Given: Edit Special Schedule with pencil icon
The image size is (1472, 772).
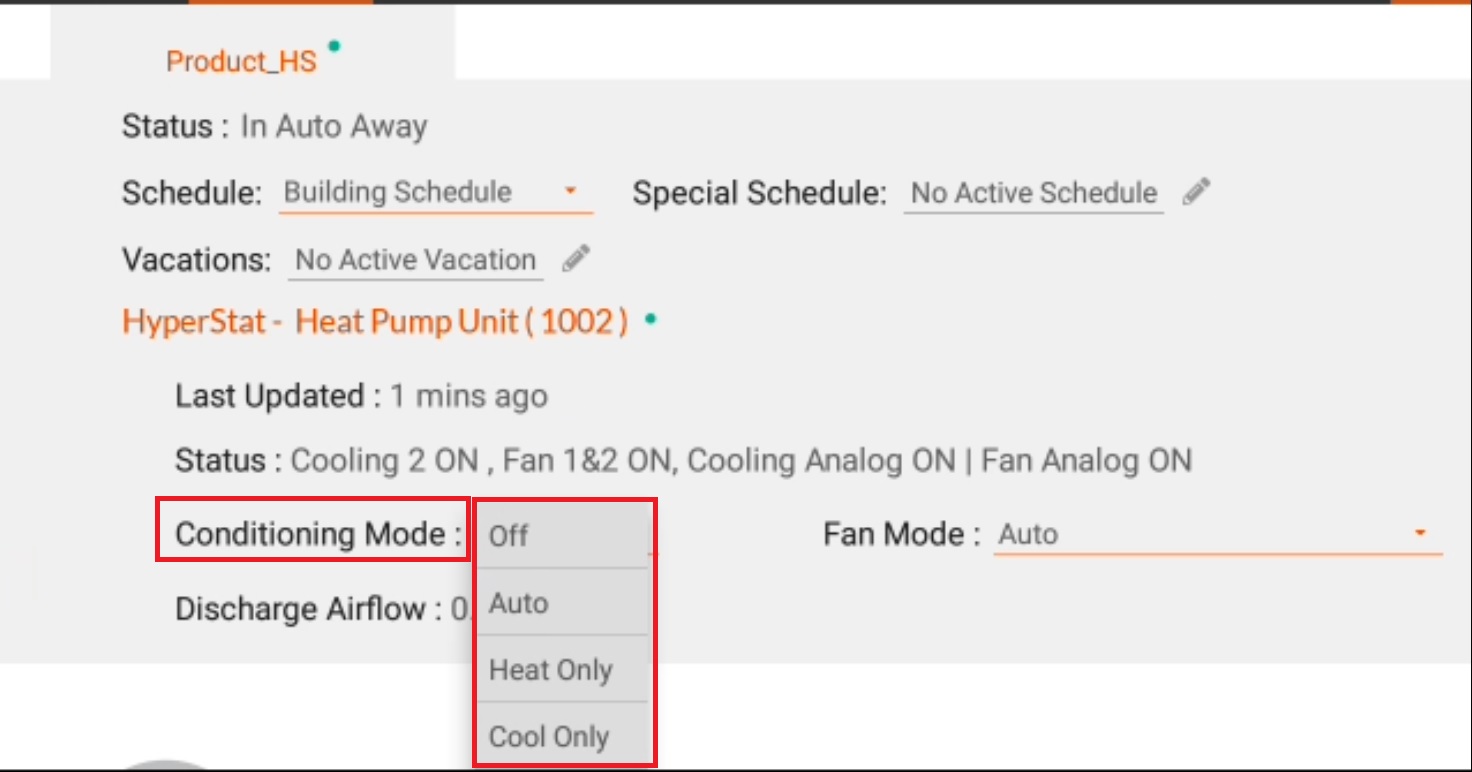Looking at the screenshot, I should [x=1196, y=192].
